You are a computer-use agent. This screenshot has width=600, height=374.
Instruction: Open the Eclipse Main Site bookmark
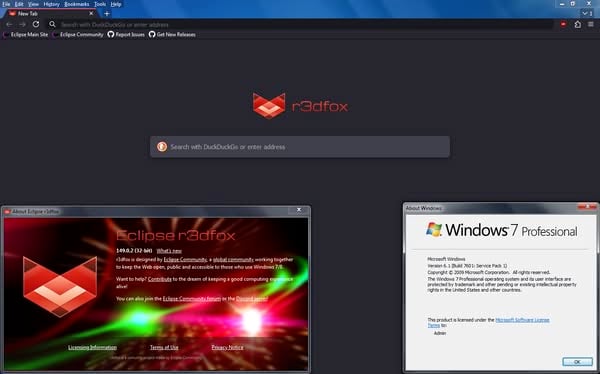26,34
